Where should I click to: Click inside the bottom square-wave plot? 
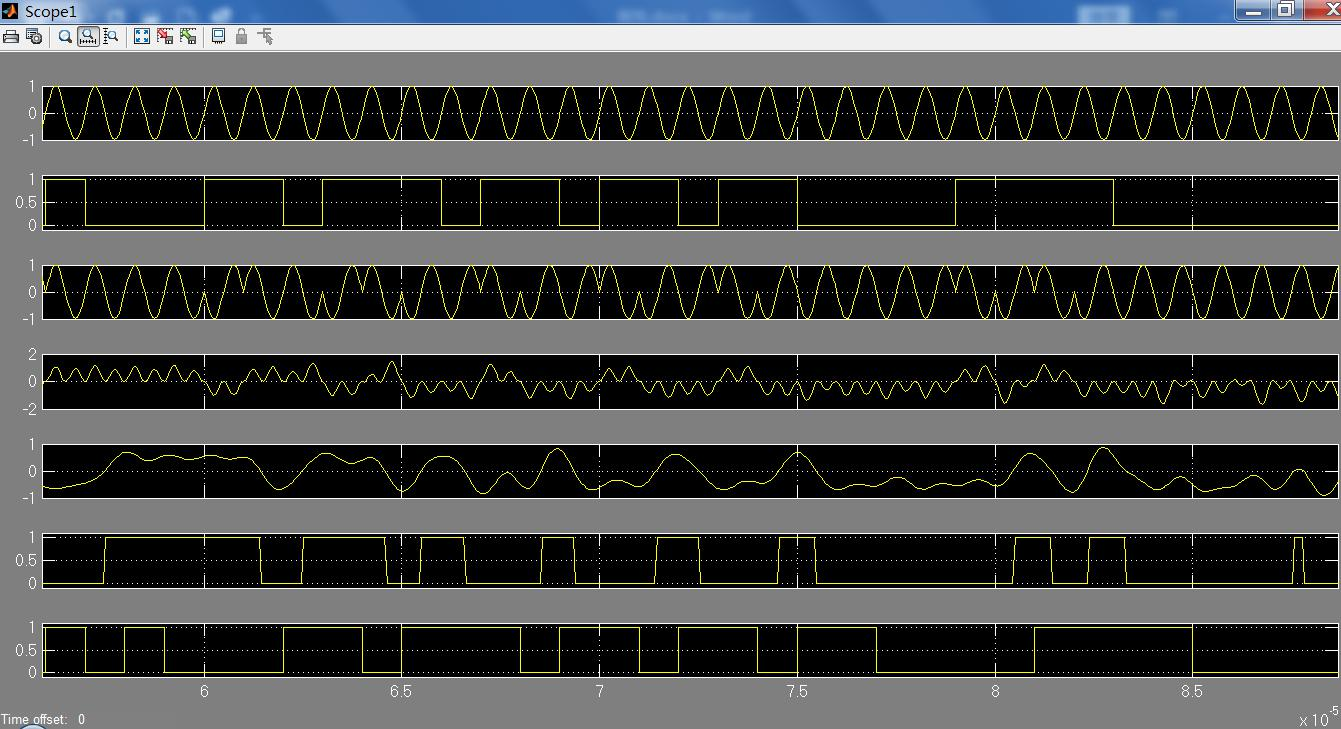coord(691,650)
